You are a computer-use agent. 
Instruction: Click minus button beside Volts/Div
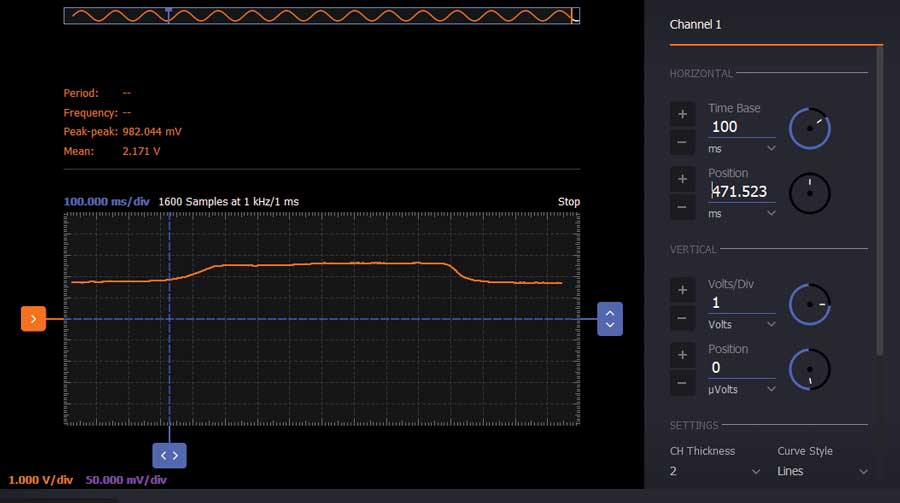(x=682, y=318)
